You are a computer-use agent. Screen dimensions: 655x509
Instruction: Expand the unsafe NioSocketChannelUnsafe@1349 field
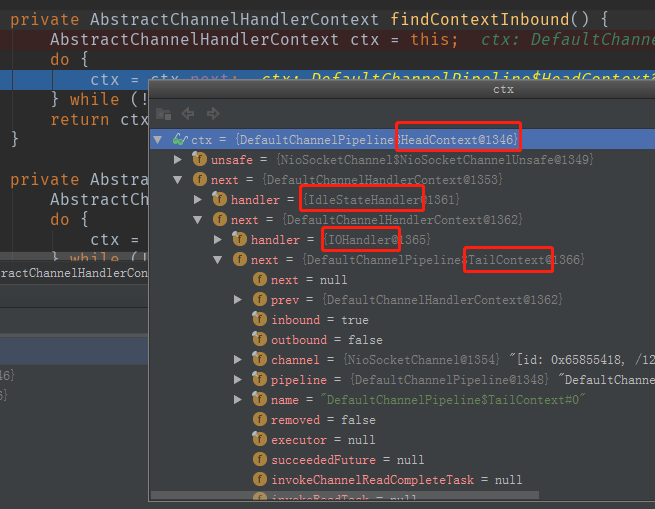coord(178,160)
